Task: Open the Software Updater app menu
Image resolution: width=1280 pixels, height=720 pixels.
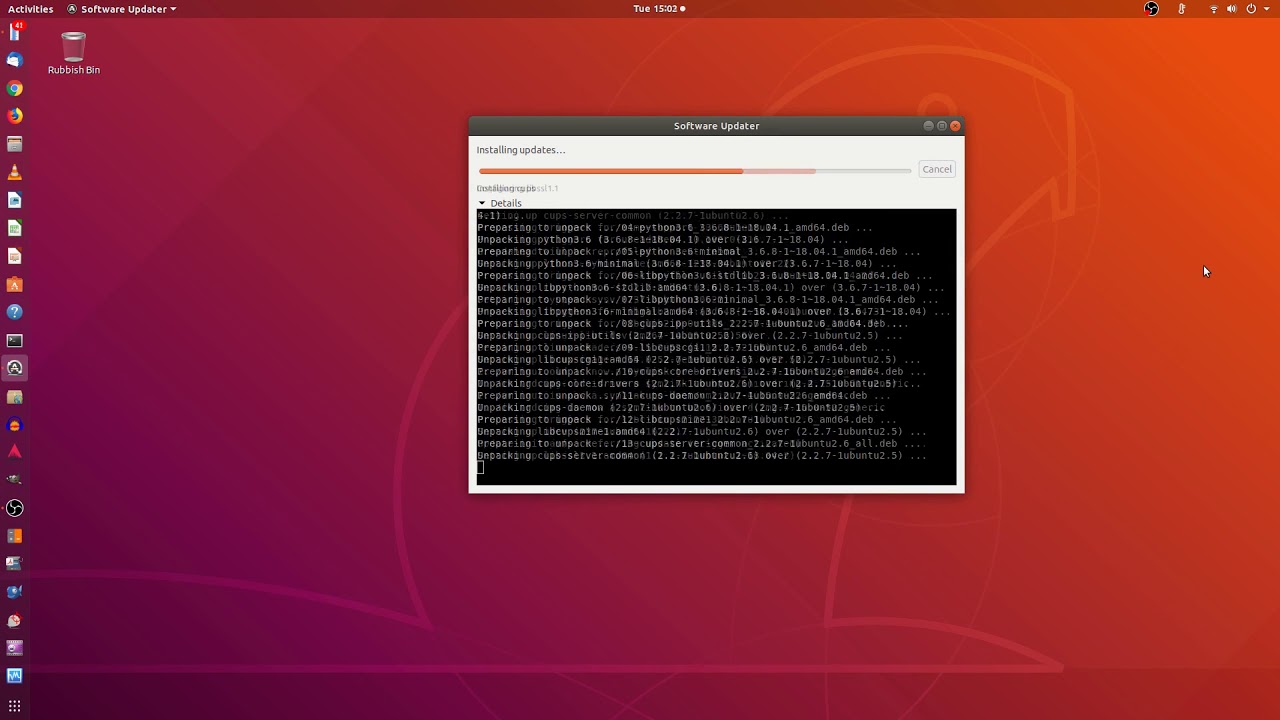Action: [122, 9]
